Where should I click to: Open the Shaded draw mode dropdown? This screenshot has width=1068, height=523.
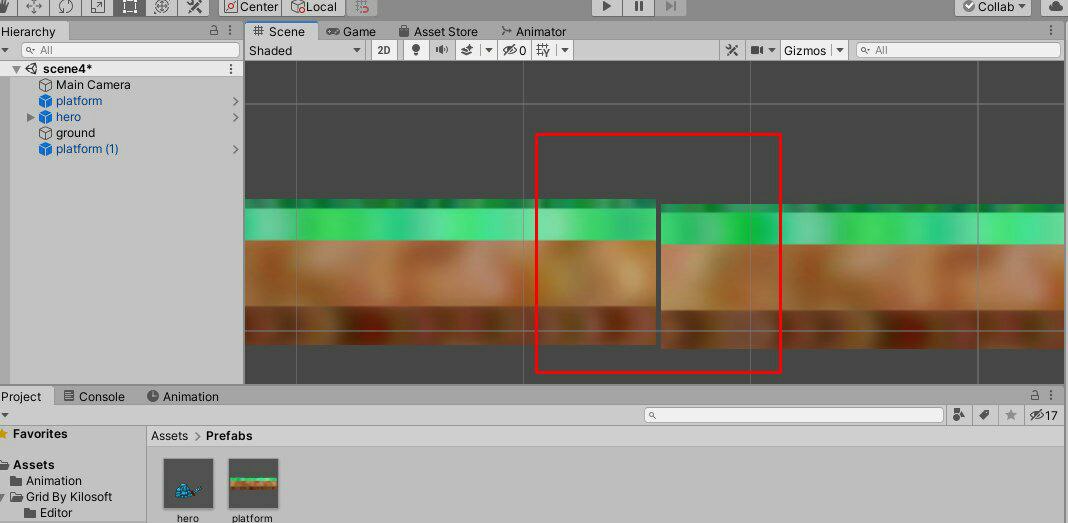tap(305, 50)
